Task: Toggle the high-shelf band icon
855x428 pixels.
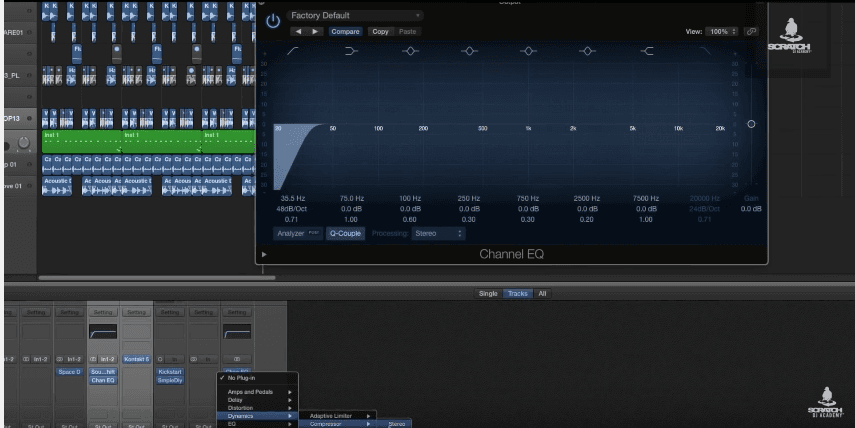Action: pyautogui.click(x=647, y=51)
